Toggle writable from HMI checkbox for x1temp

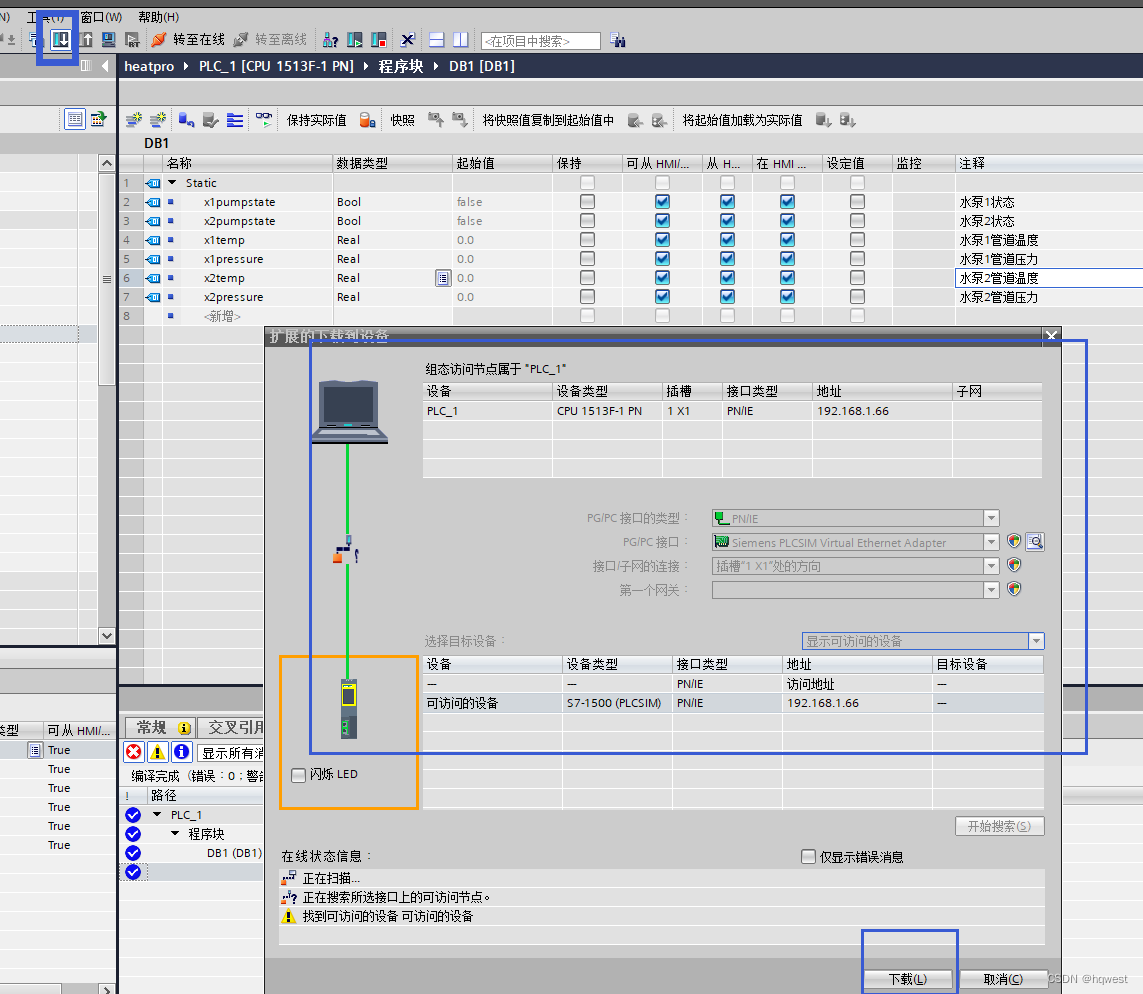tap(727, 240)
